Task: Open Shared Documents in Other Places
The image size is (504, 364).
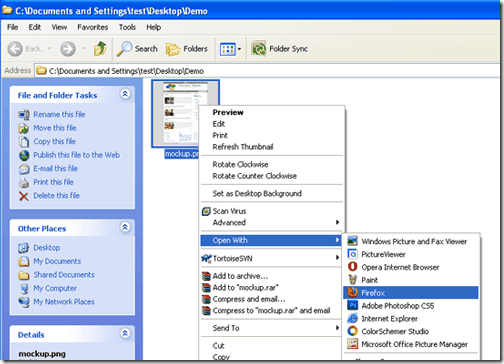Action: click(x=64, y=275)
